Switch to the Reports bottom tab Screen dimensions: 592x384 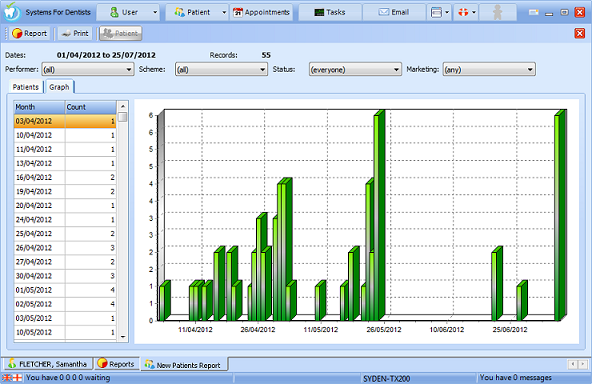[x=116, y=364]
